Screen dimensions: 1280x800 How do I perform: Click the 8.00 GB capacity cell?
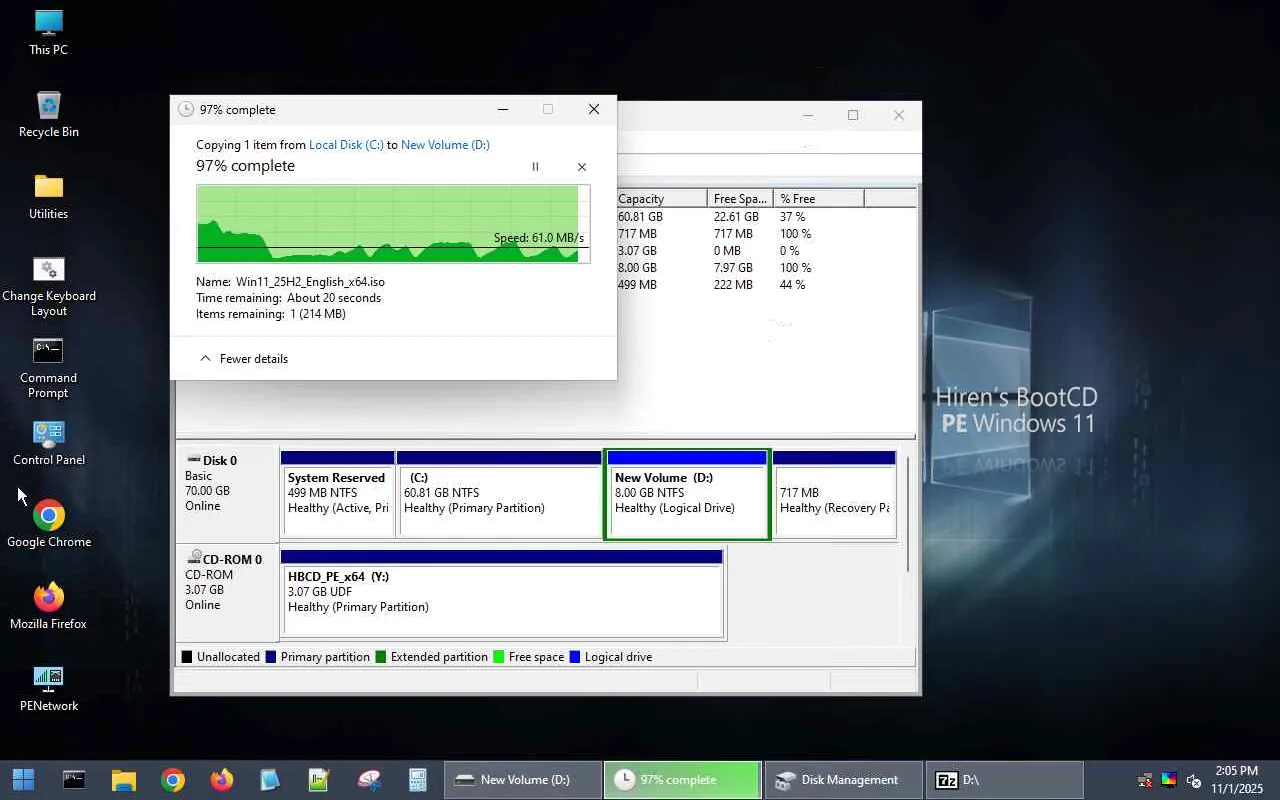tap(637, 268)
